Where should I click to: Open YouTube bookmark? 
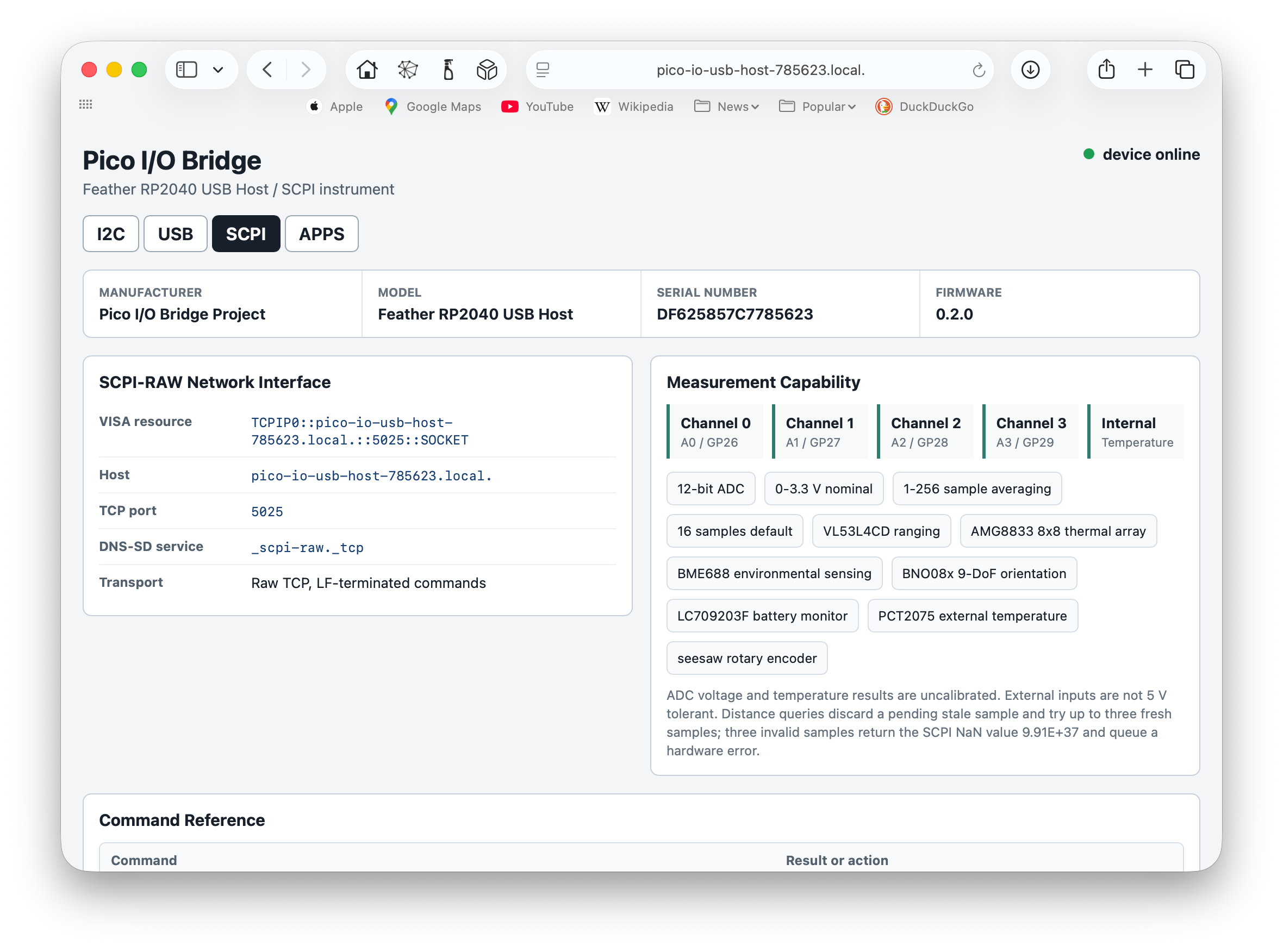click(x=538, y=107)
